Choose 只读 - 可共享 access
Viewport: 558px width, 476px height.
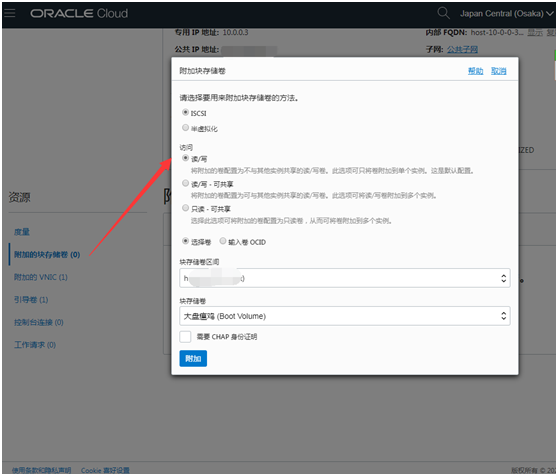point(185,208)
